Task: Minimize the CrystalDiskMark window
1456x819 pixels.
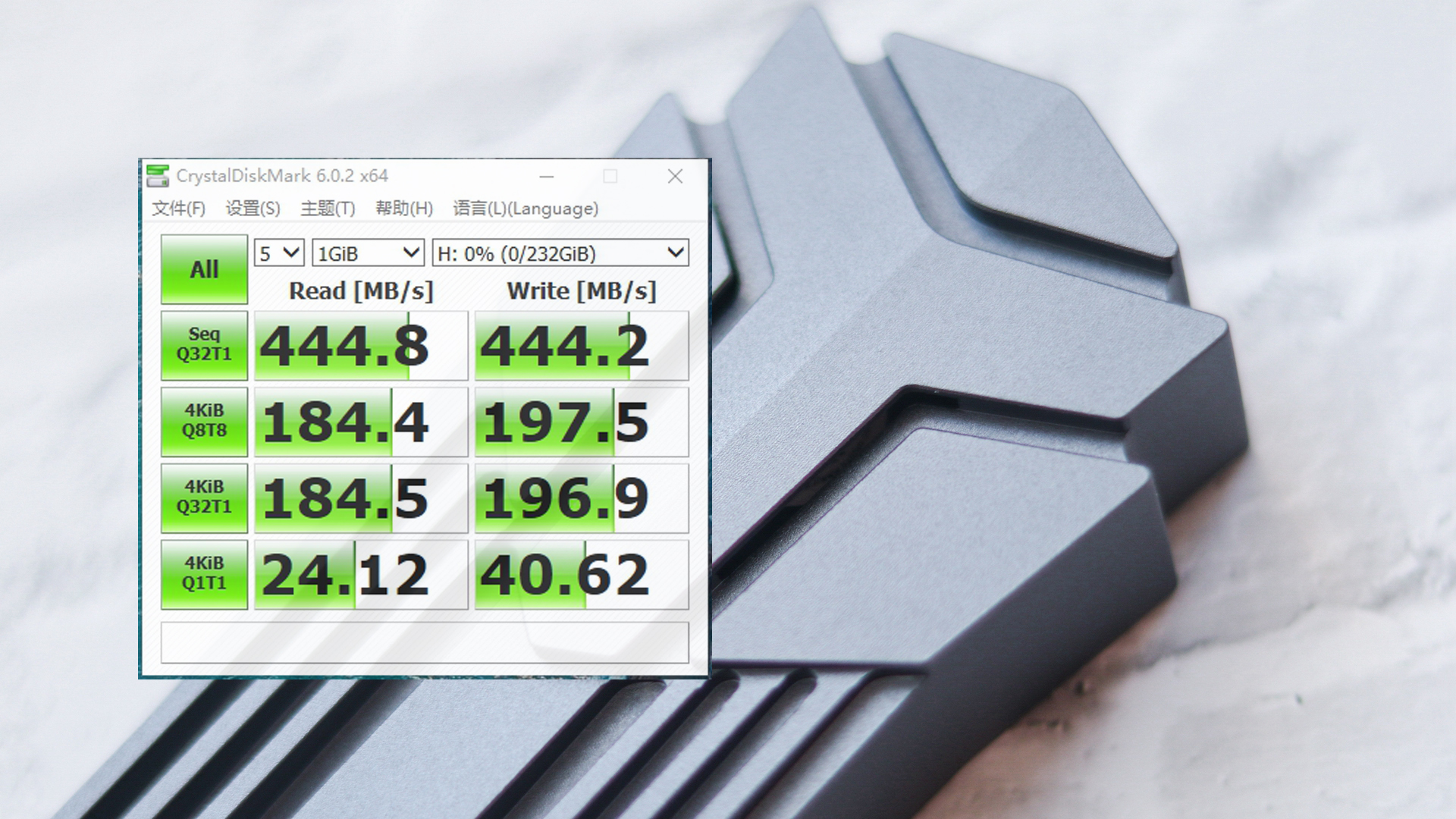Action: pyautogui.click(x=547, y=177)
